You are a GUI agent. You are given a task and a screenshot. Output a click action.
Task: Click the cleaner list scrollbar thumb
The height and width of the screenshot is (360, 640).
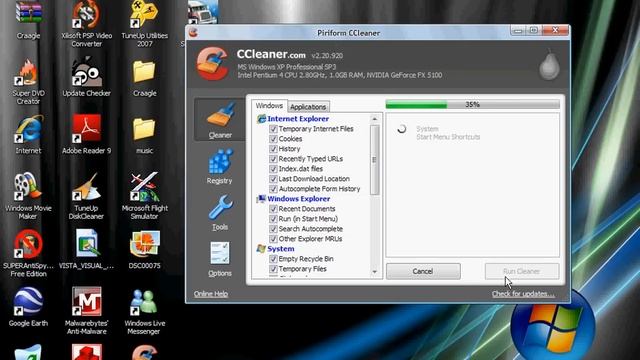click(374, 160)
